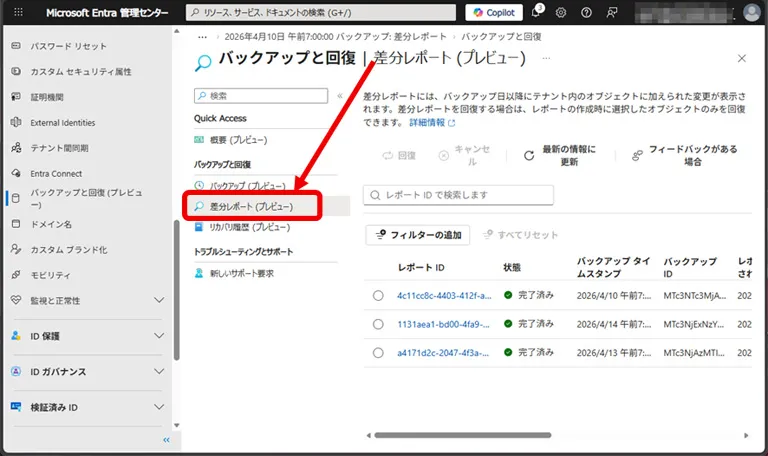Select radio for report 1131aea1-bd00-4fa9
The height and width of the screenshot is (456, 768).
[378, 324]
